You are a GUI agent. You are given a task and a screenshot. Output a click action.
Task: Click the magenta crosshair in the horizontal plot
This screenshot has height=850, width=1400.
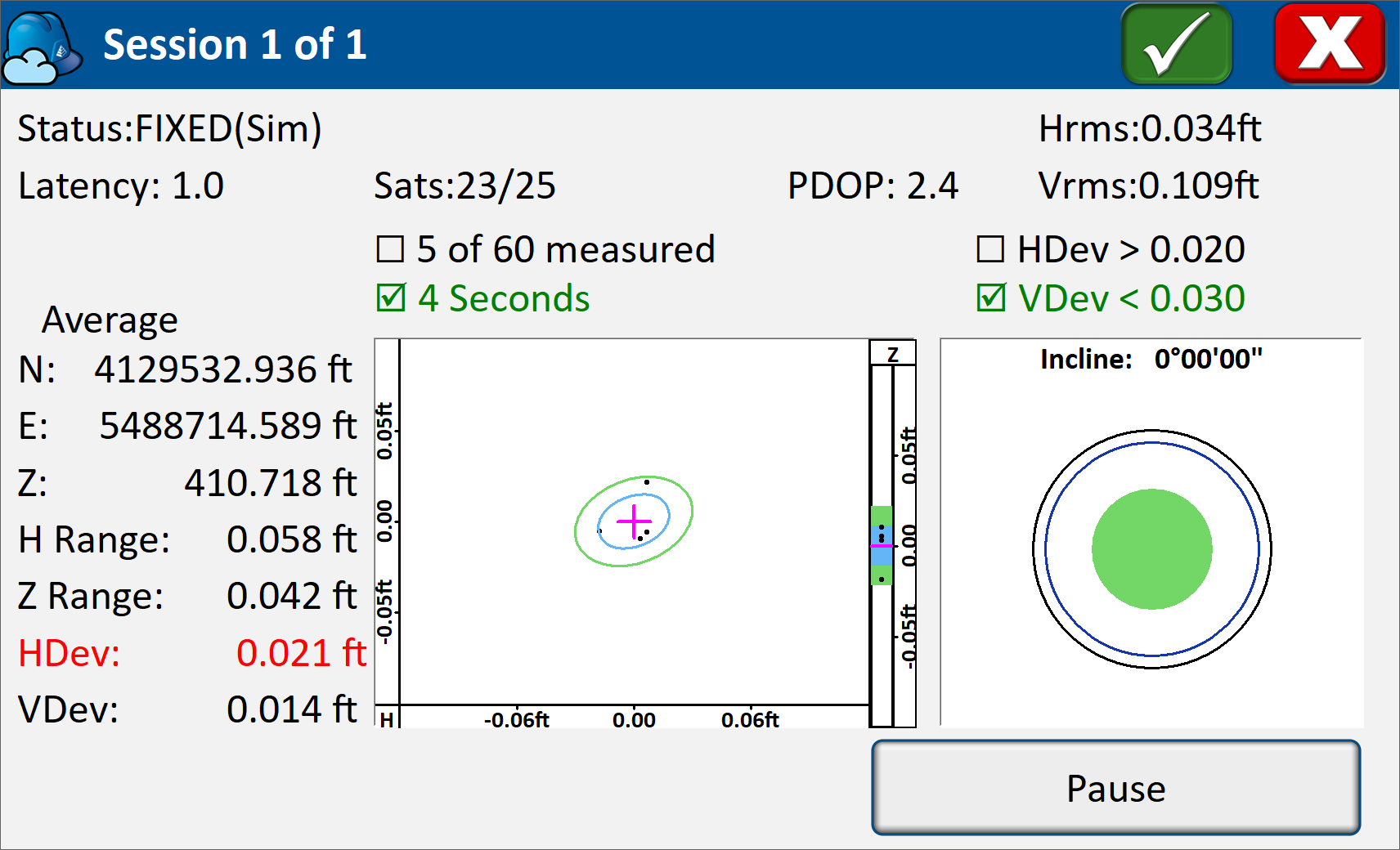click(x=634, y=521)
